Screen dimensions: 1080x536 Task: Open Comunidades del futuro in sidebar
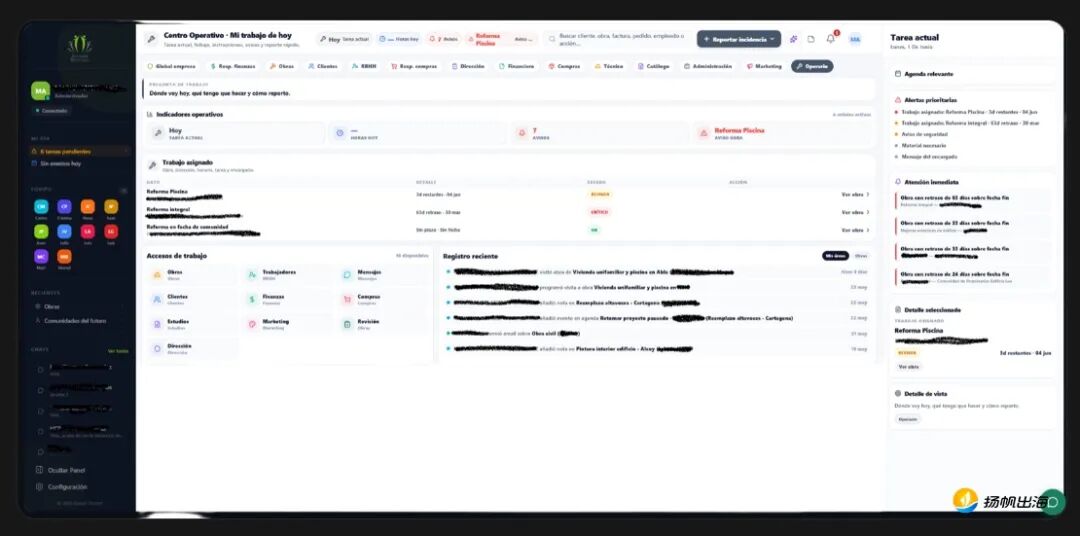pos(70,321)
